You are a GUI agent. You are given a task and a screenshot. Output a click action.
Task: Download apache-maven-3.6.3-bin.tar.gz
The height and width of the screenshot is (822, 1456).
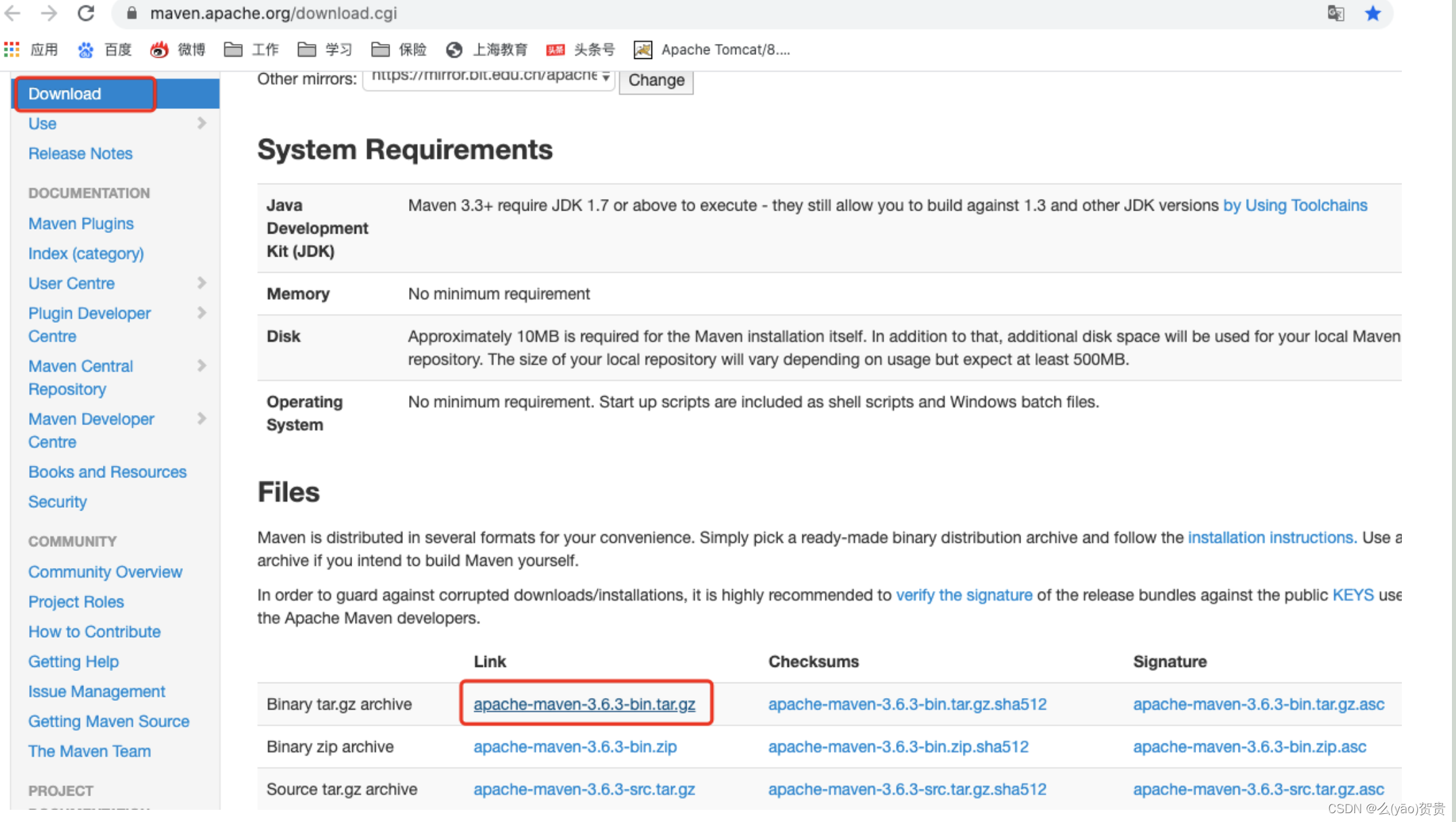coord(584,704)
